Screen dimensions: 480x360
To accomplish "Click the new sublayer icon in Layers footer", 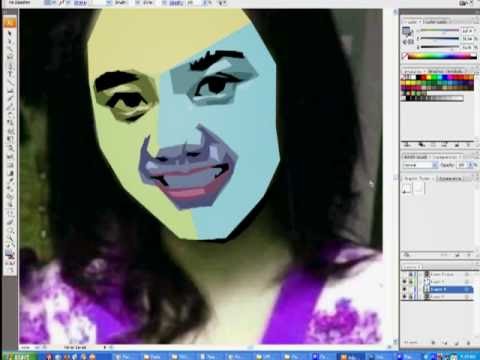I will pyautogui.click(x=445, y=343).
